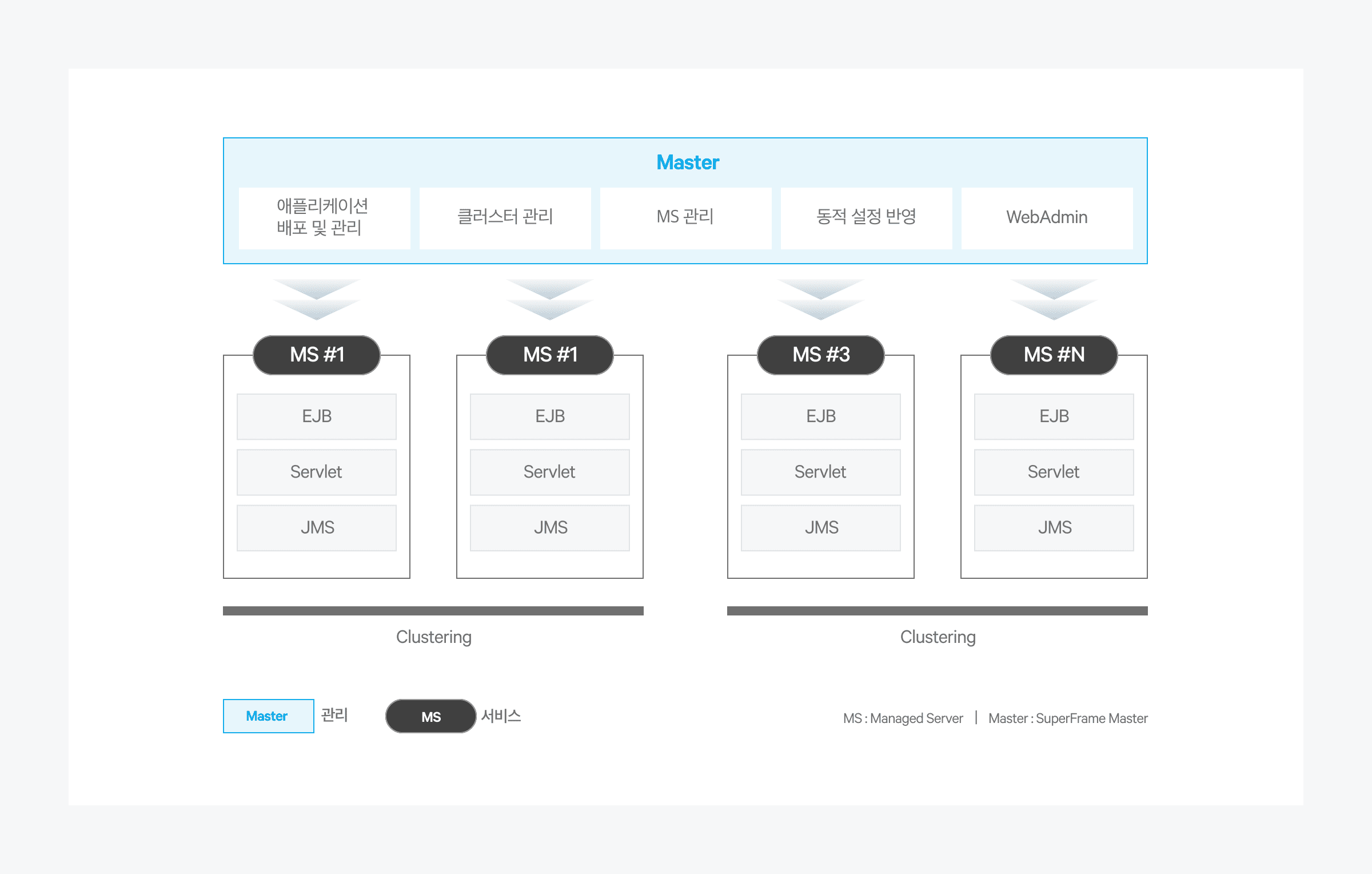Image resolution: width=1372 pixels, height=874 pixels.
Task: Click the Servlet box under MS #N
Action: tap(1054, 472)
